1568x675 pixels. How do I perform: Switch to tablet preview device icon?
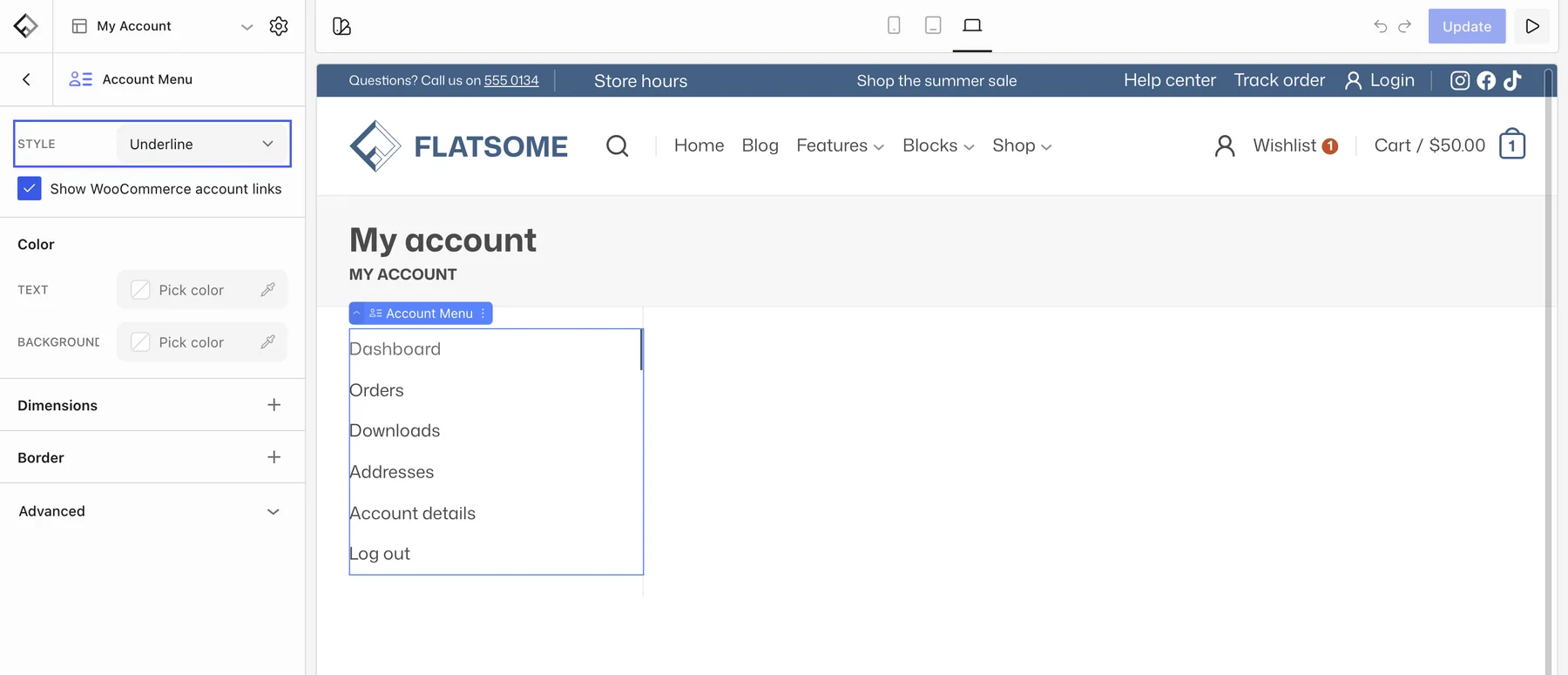click(933, 25)
